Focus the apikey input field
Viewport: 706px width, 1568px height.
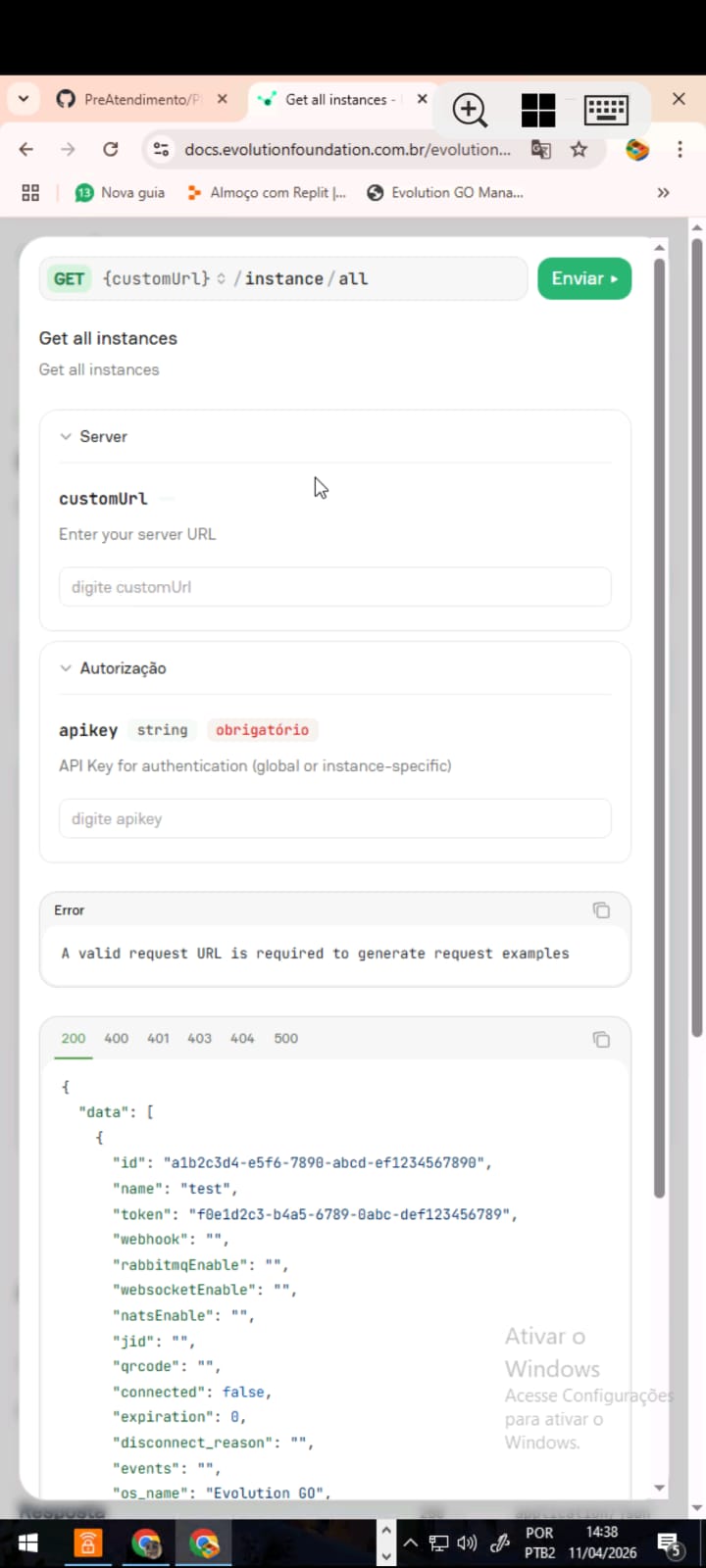coord(334,819)
